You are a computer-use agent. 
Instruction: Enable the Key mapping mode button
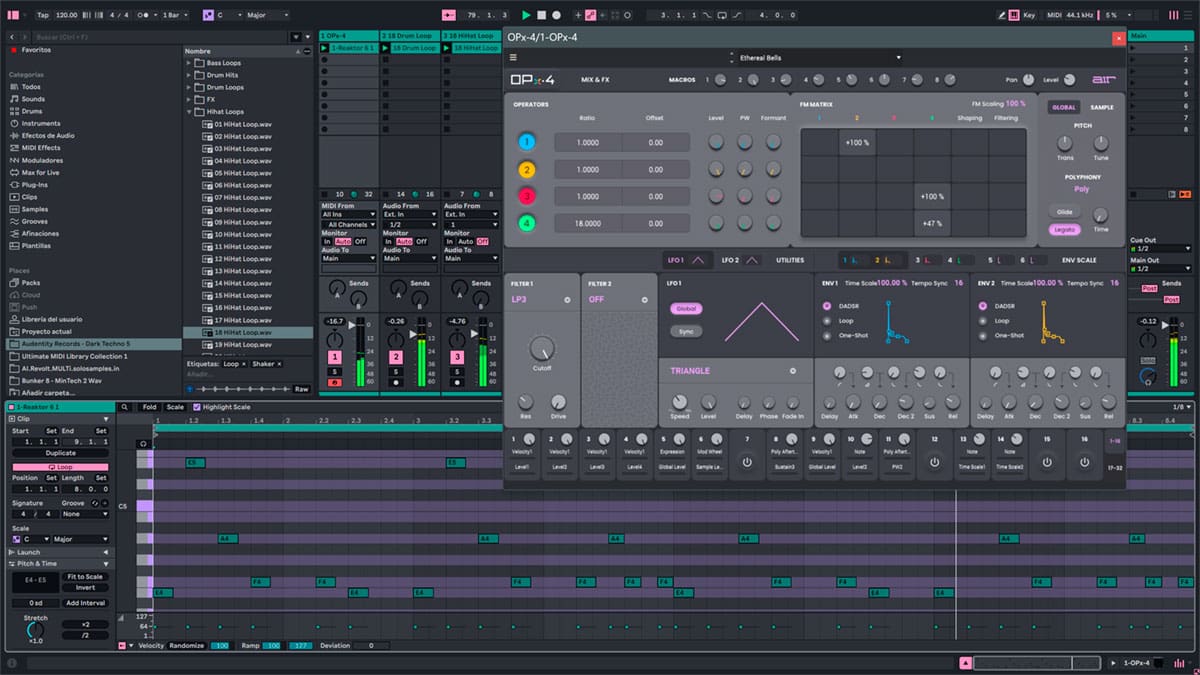click(x=1029, y=15)
